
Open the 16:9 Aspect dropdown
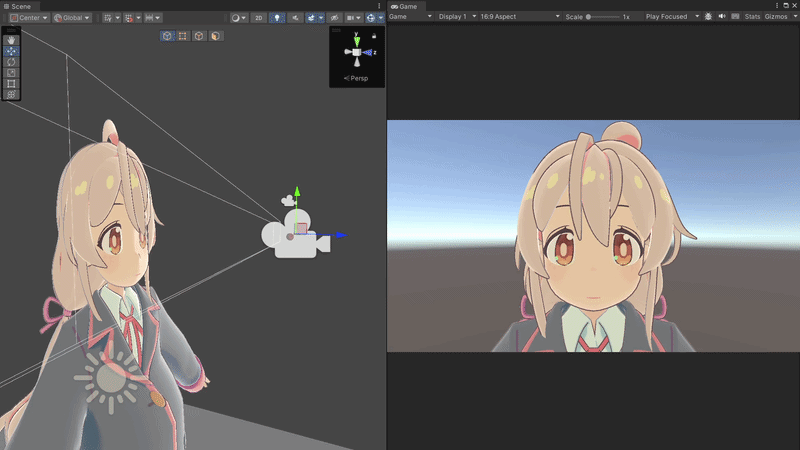(520, 16)
